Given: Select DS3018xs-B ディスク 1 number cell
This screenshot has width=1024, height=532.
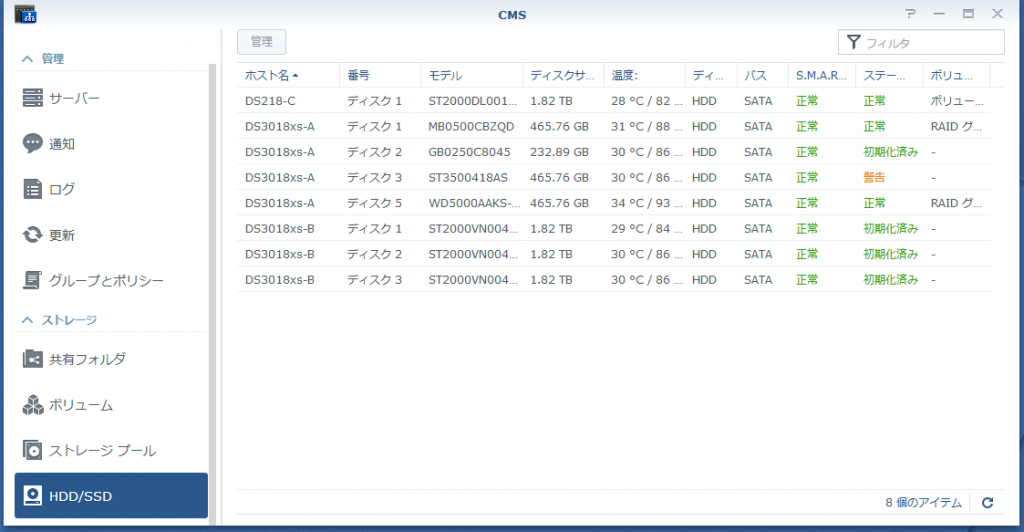Looking at the screenshot, I should 374,228.
